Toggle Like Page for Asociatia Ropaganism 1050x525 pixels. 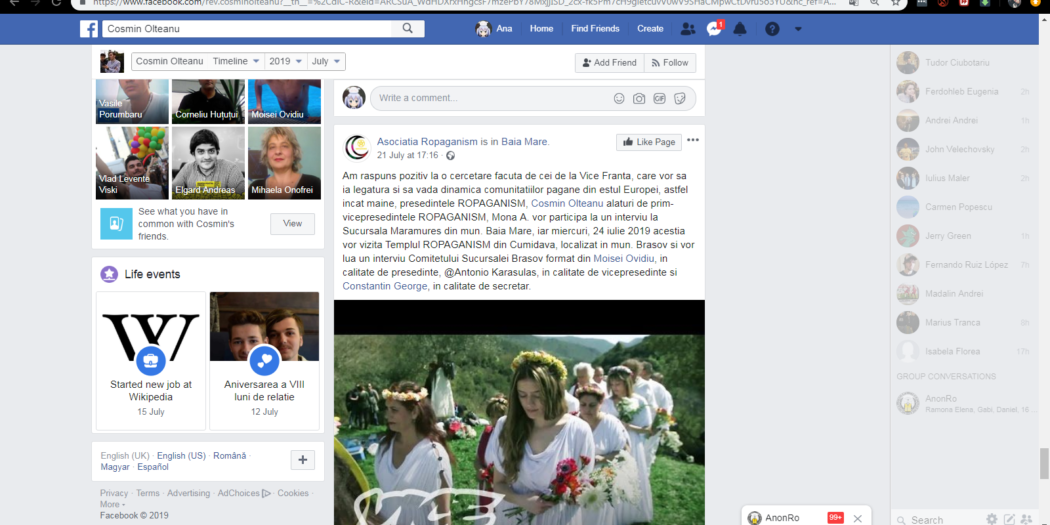[x=648, y=142]
